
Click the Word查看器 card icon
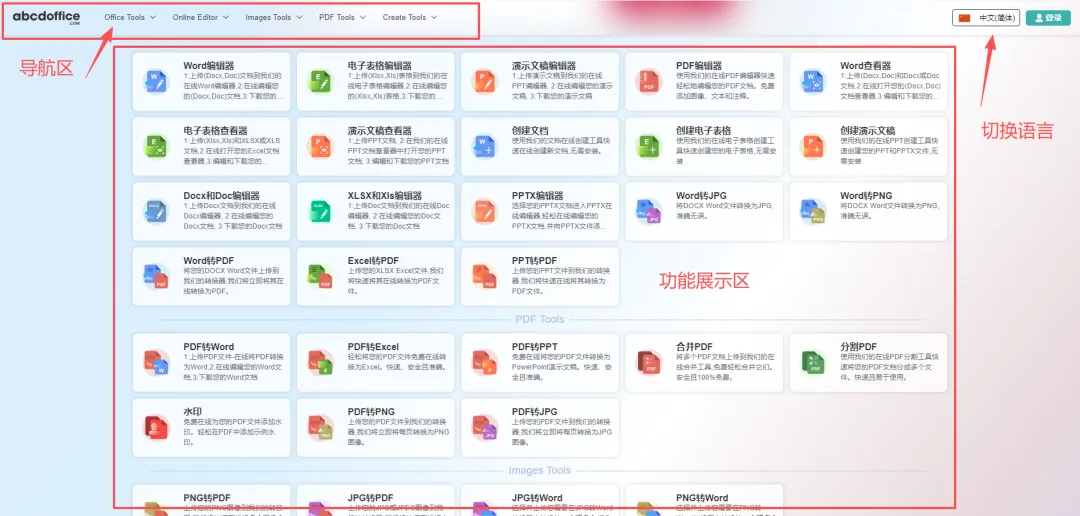point(812,81)
